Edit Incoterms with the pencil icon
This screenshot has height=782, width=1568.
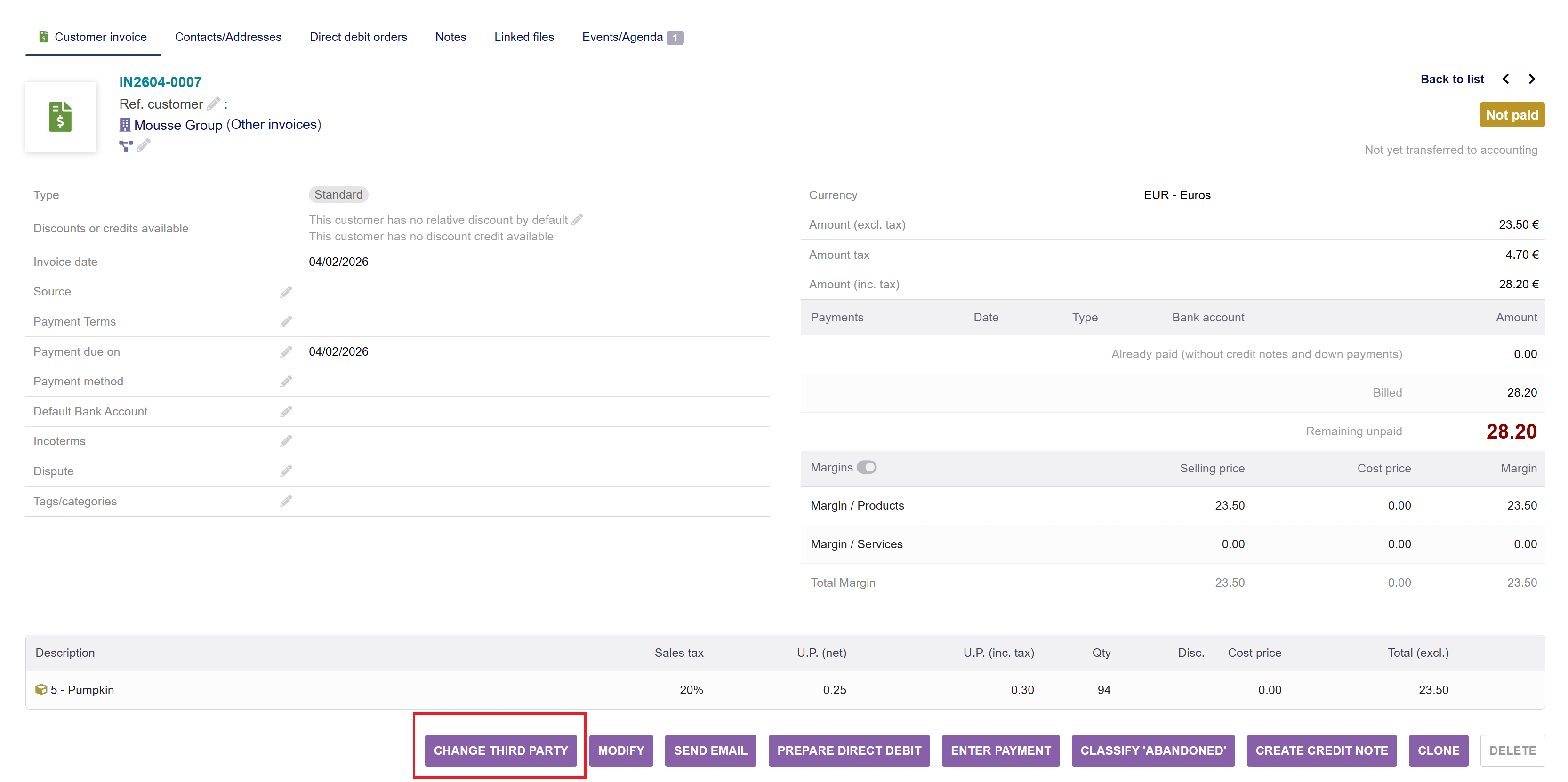click(x=286, y=441)
